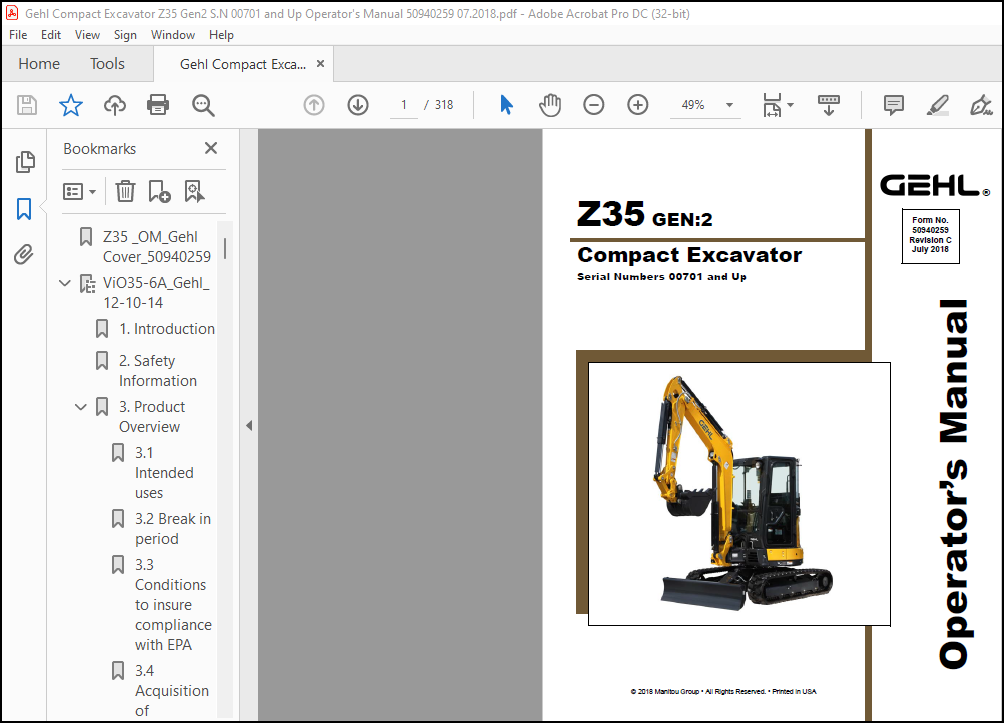Activate the Hand pan tool

(x=549, y=105)
